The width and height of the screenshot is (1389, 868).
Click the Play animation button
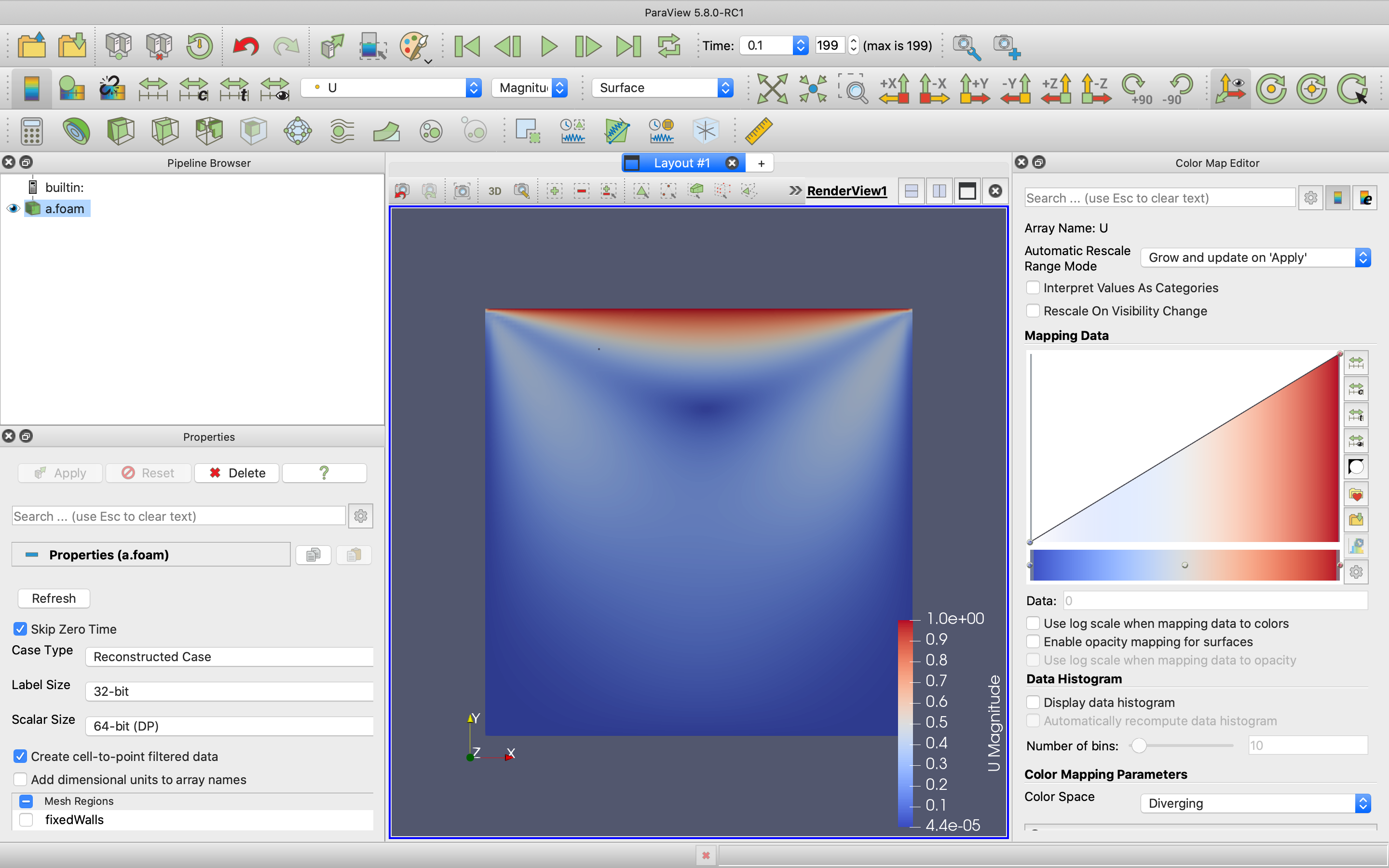pos(548,46)
